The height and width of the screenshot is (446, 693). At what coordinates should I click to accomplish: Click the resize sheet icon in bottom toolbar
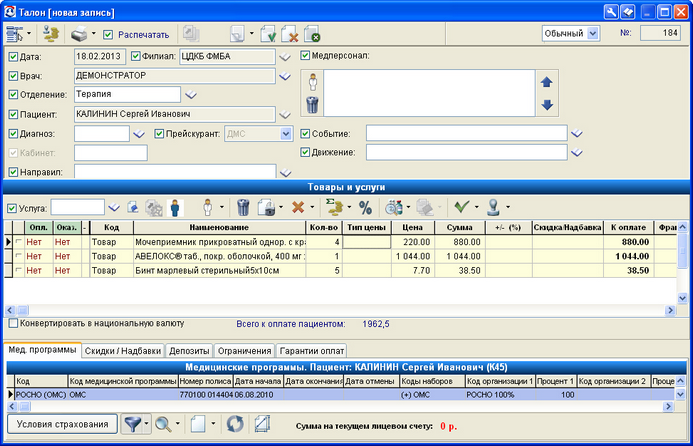262,424
